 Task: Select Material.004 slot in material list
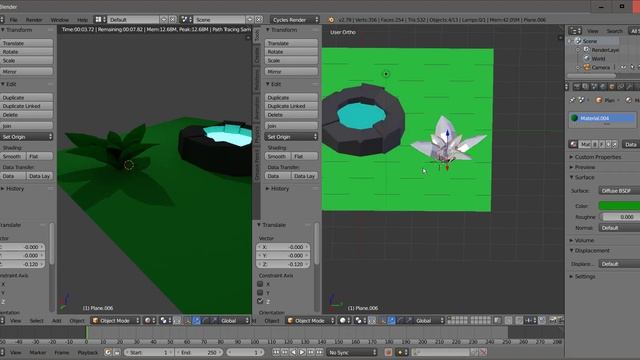602,118
